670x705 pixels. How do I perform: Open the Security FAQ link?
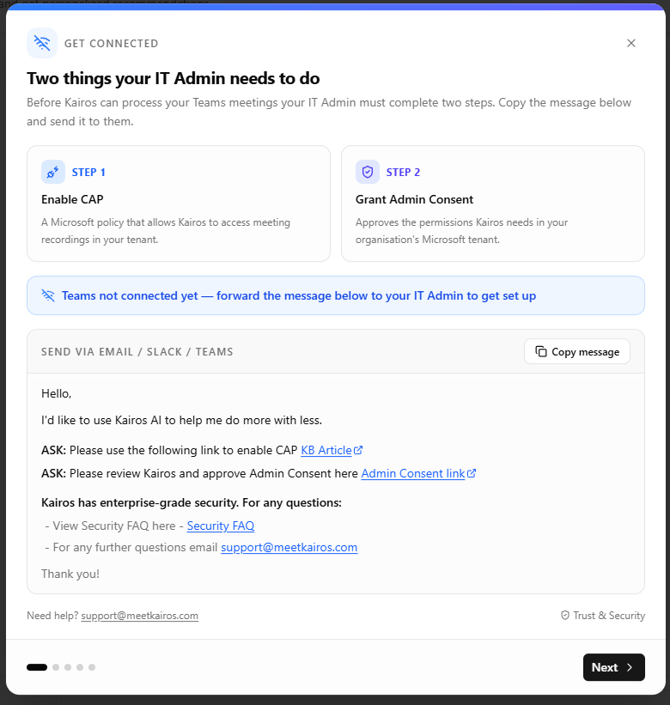[220, 526]
